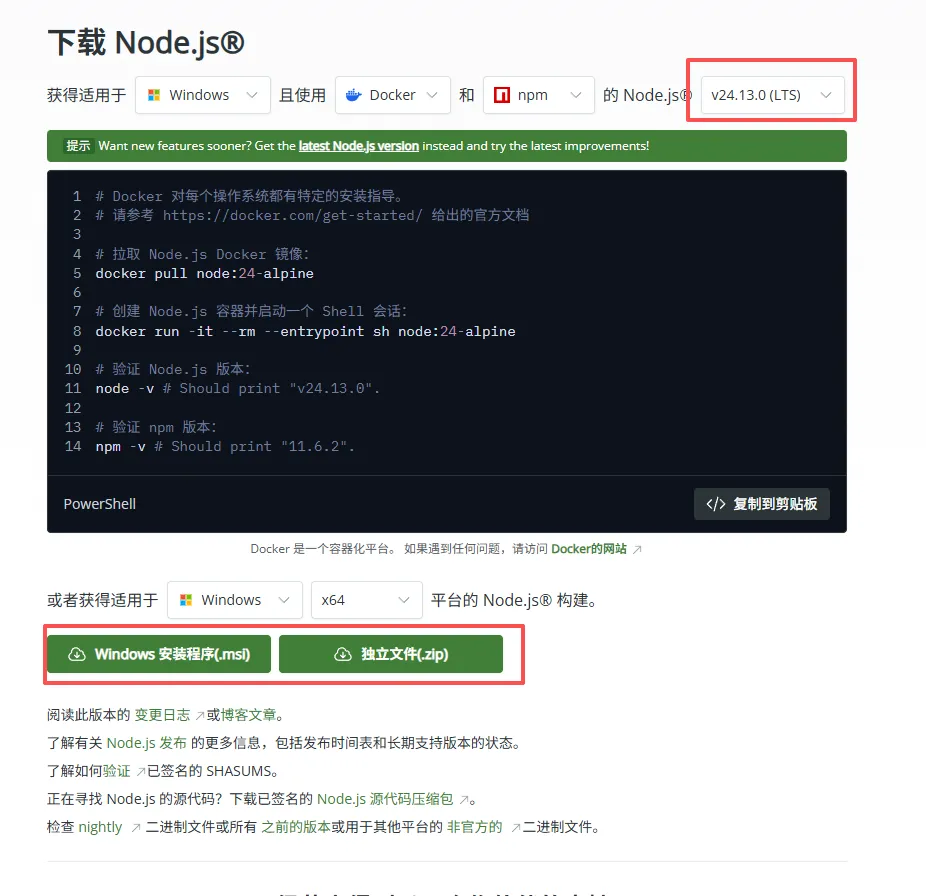Image resolution: width=926 pixels, height=896 pixels.
Task: Open the 验证 SHASUMS link
Action: coord(116,771)
